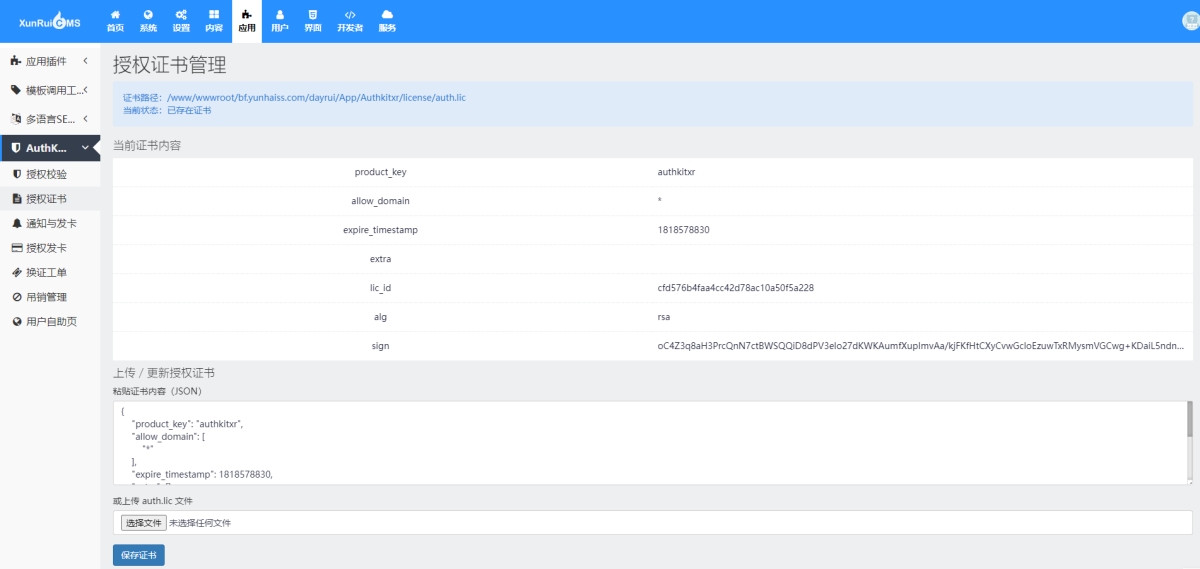Screen dimensions: 1200x569
Task: Click the expire_timestamp row label
Action: click(x=380, y=230)
